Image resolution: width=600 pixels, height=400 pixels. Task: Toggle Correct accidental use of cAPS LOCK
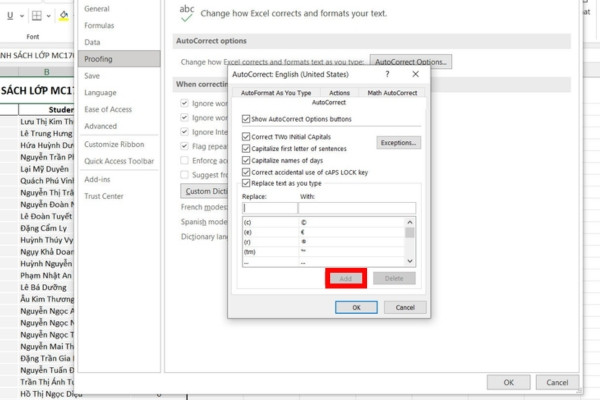click(246, 172)
